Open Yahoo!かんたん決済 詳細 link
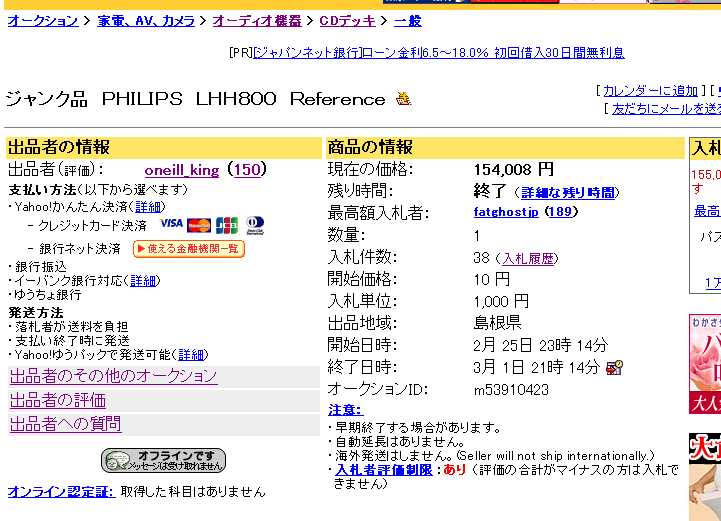This screenshot has width=721, height=521. pyautogui.click(x=148, y=207)
